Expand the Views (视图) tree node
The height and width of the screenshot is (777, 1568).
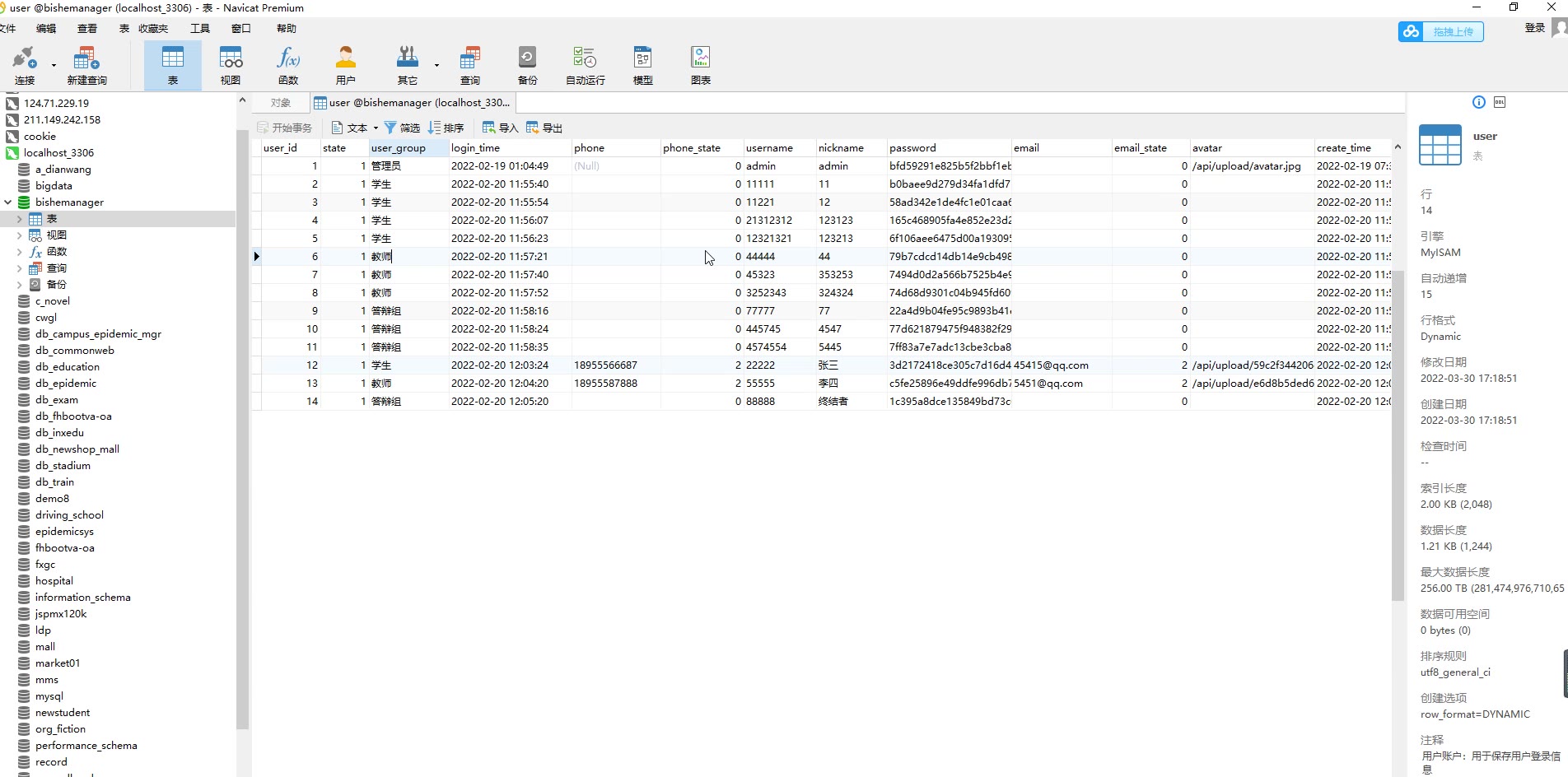[20, 235]
